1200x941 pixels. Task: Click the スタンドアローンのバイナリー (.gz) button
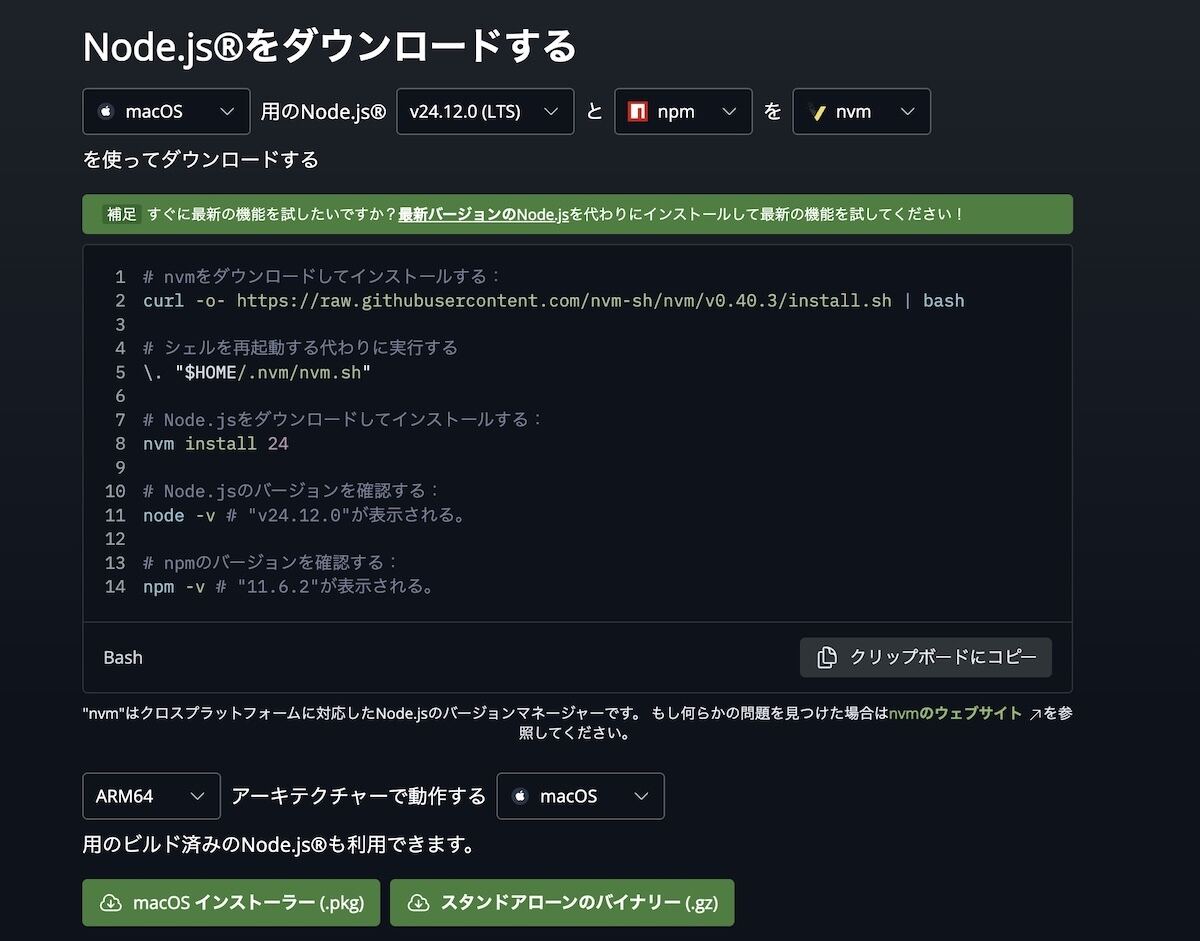coord(562,902)
